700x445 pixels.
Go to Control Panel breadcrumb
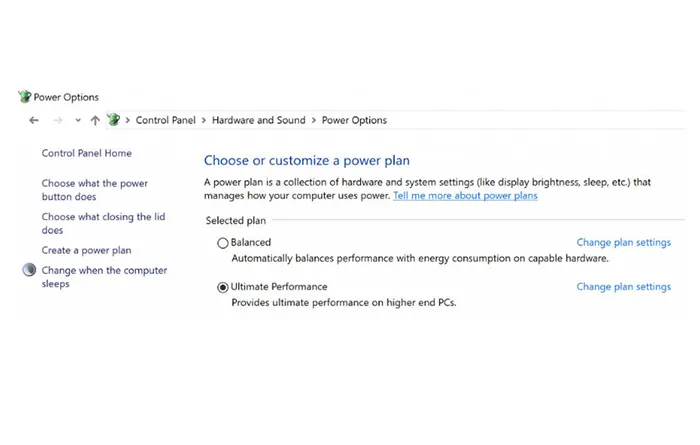click(165, 120)
